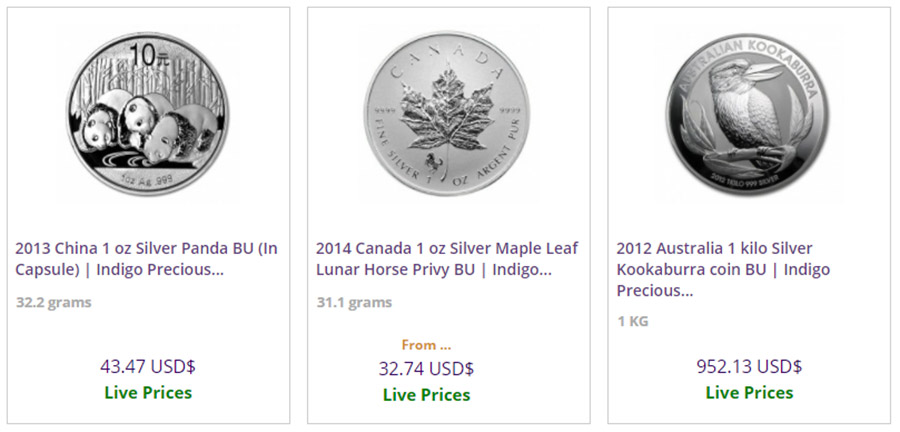The height and width of the screenshot is (432, 900).
Task: Open the 2014 Canada Silver Maple Leaf link
Action: tap(447, 259)
